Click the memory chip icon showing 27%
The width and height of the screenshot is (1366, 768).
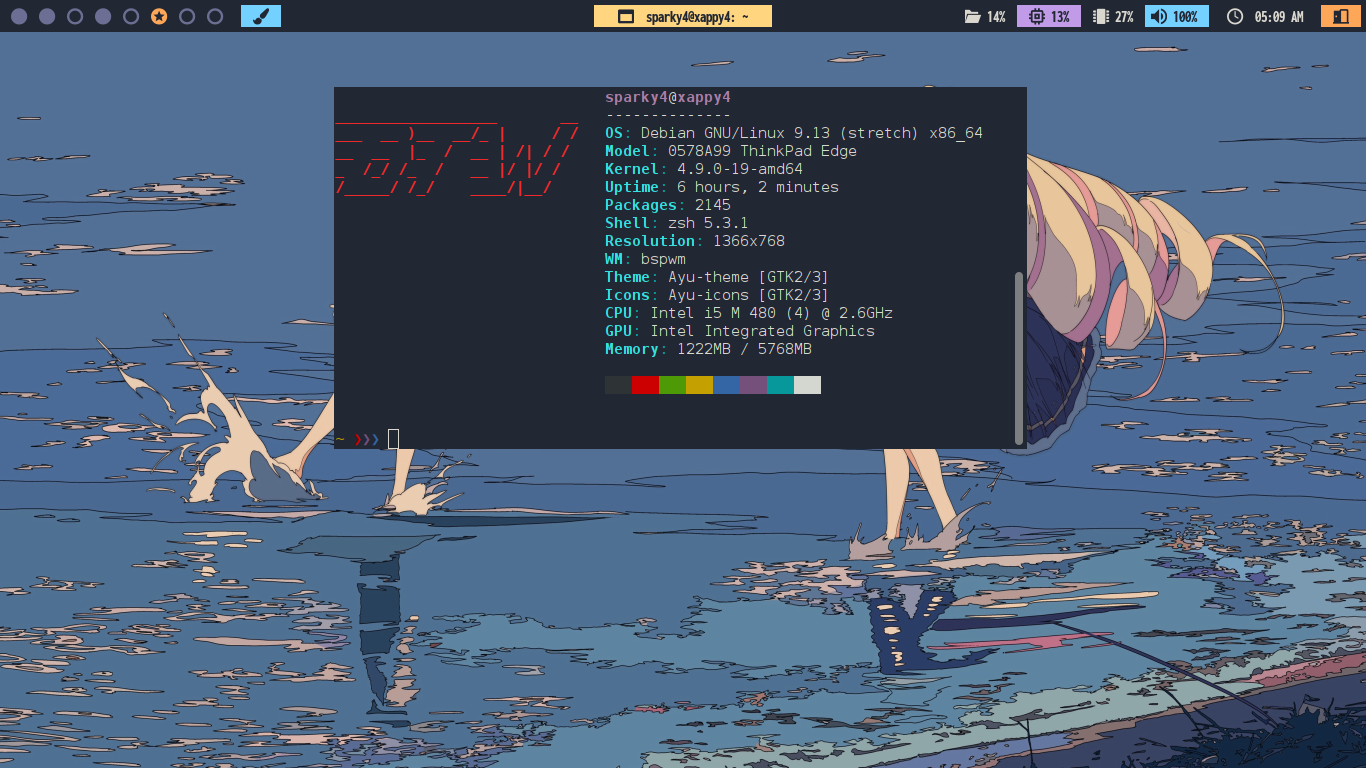pyautogui.click(x=1101, y=16)
